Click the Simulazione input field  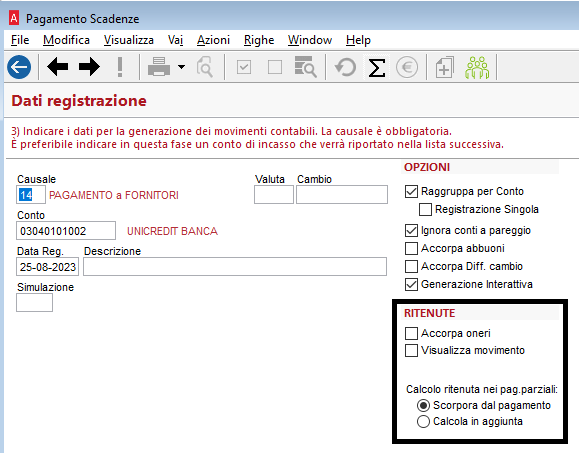point(34,303)
